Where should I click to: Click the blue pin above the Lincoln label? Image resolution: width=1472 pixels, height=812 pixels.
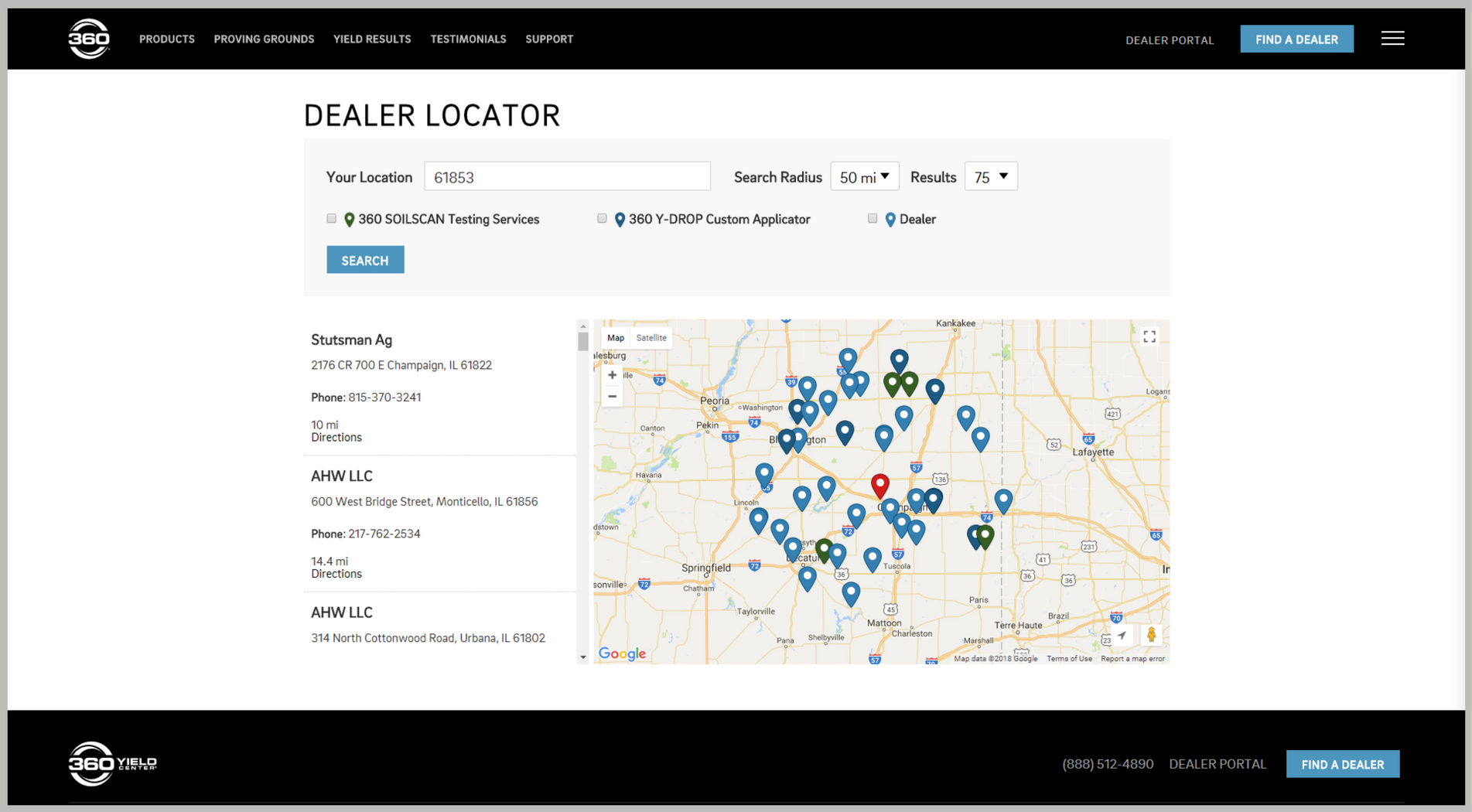(x=764, y=475)
